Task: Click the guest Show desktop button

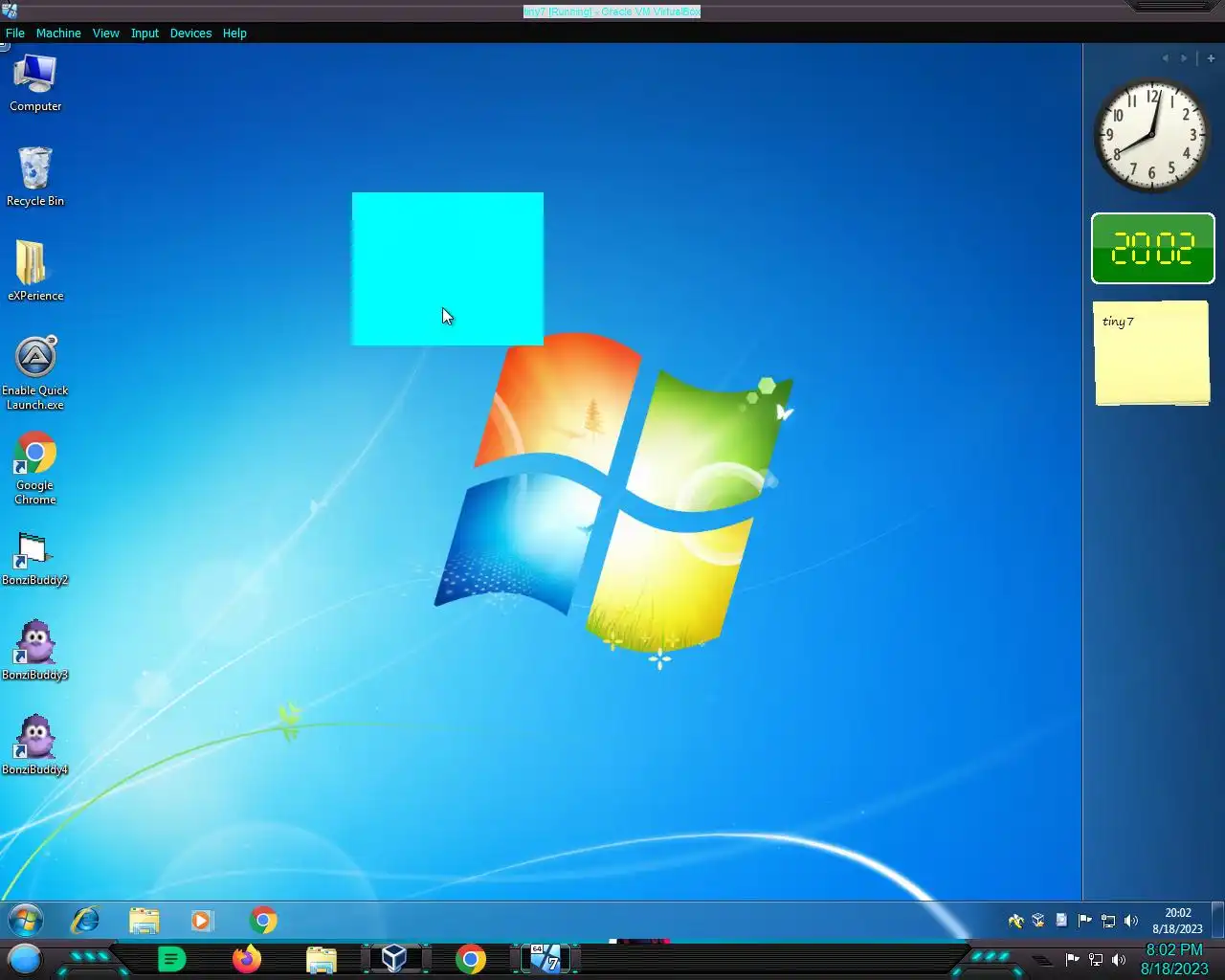Action: [x=1217, y=921]
